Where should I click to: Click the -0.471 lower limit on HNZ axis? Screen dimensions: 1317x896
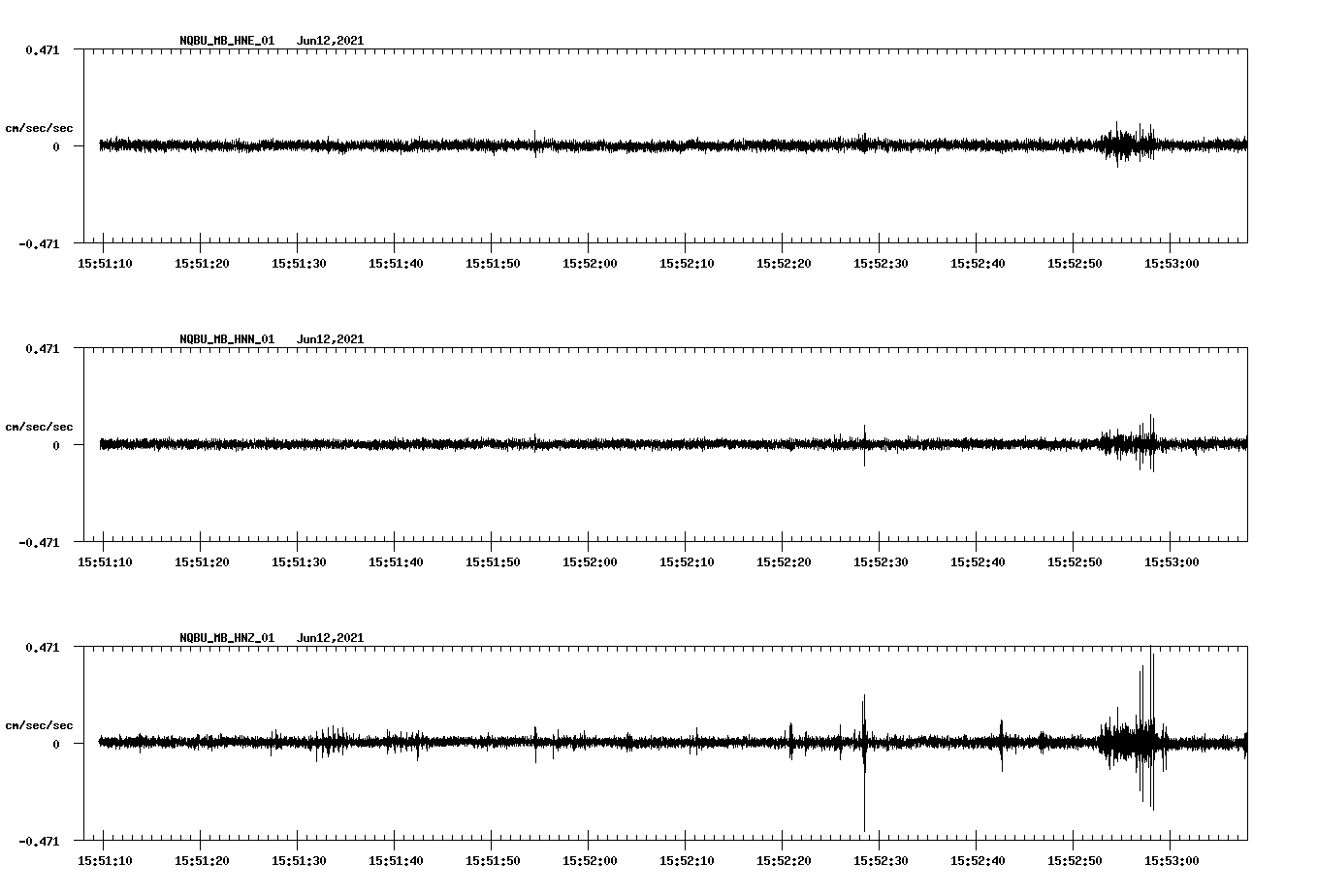coord(39,842)
